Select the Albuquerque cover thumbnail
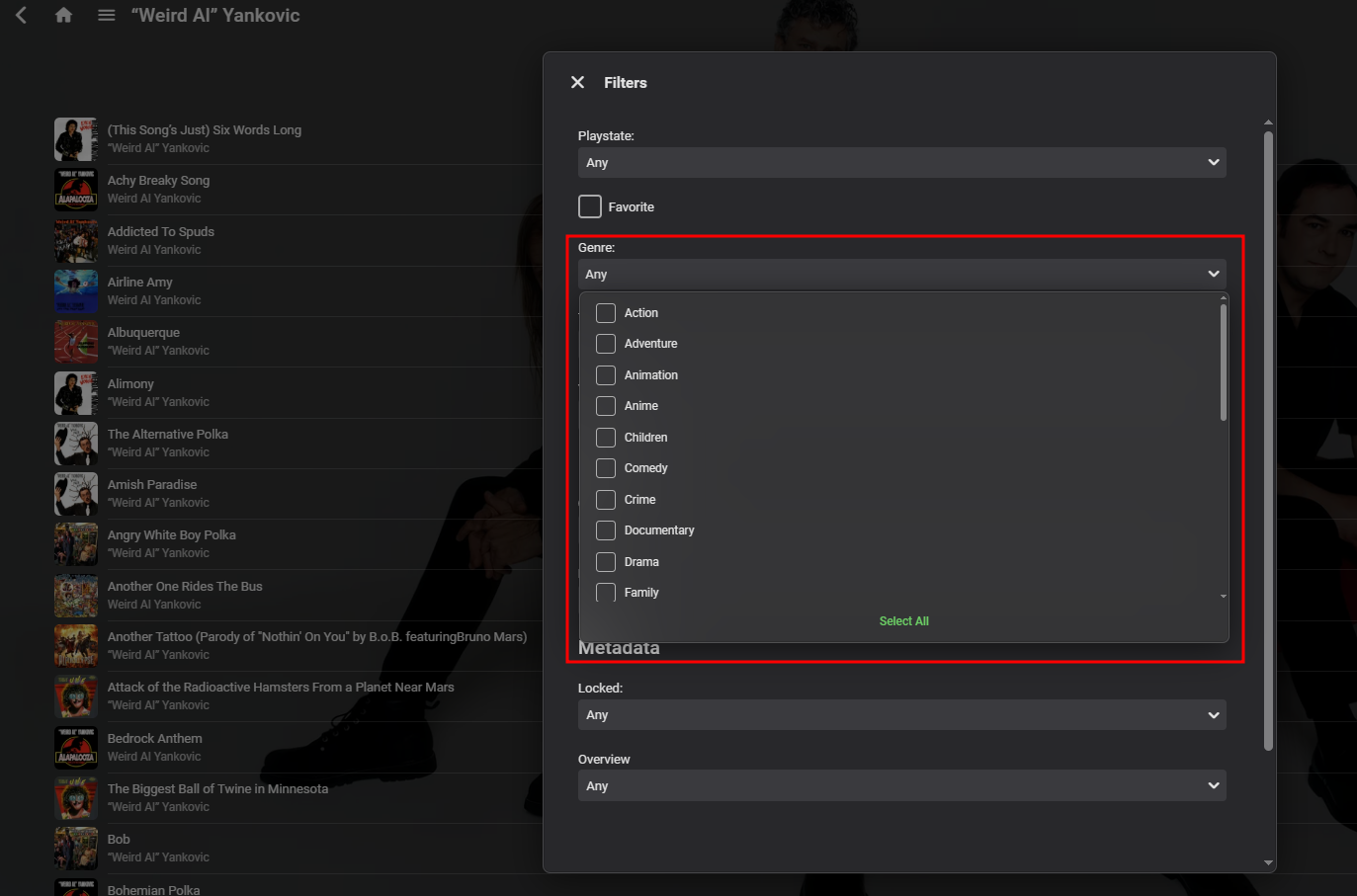The width and height of the screenshot is (1357, 896). [76, 342]
